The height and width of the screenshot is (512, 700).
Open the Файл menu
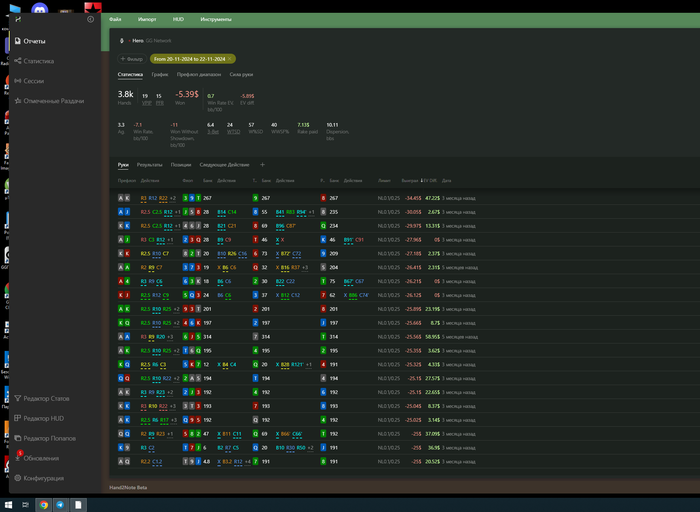[115, 19]
